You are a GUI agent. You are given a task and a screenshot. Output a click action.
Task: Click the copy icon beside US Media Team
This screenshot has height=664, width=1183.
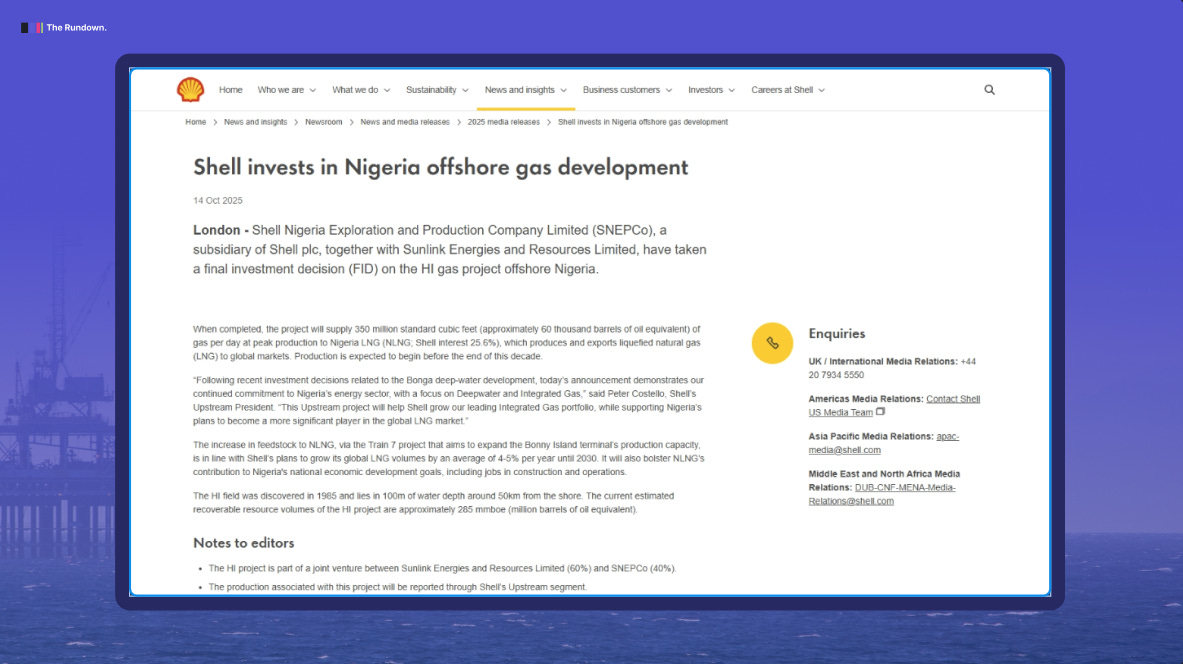[x=880, y=411]
